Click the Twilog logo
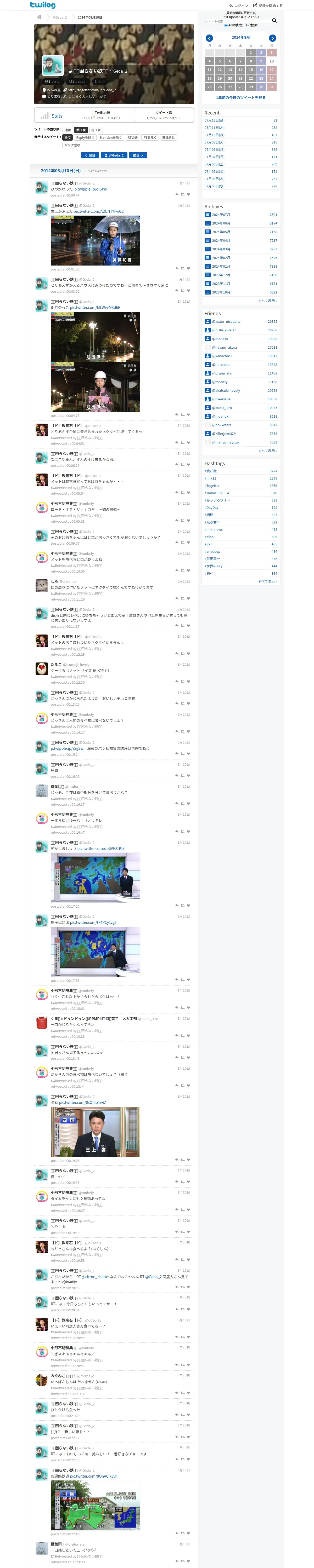This screenshot has height=1568, width=314. pos(43,5)
